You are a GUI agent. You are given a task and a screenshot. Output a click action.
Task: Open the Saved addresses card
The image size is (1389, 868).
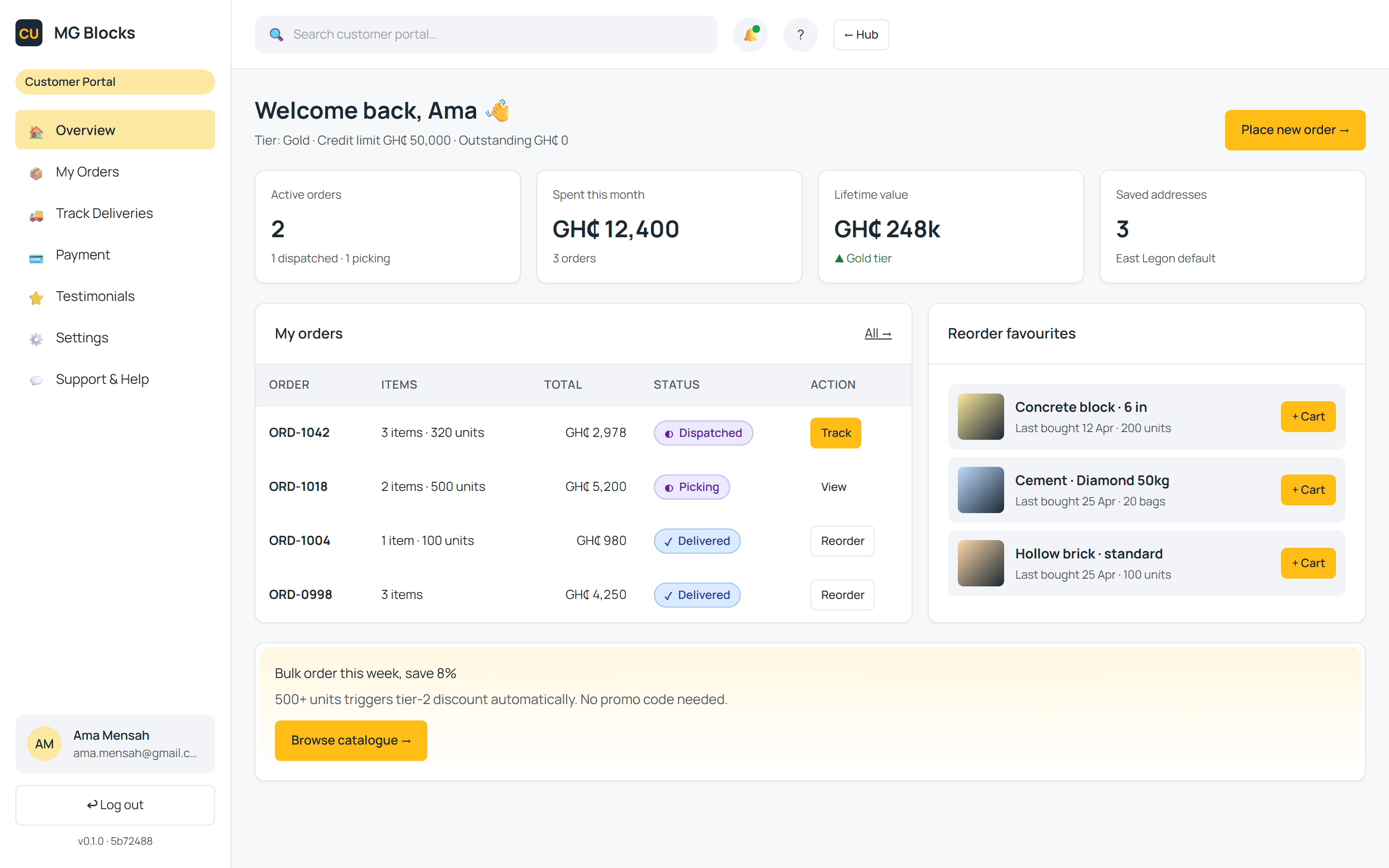[x=1232, y=227]
